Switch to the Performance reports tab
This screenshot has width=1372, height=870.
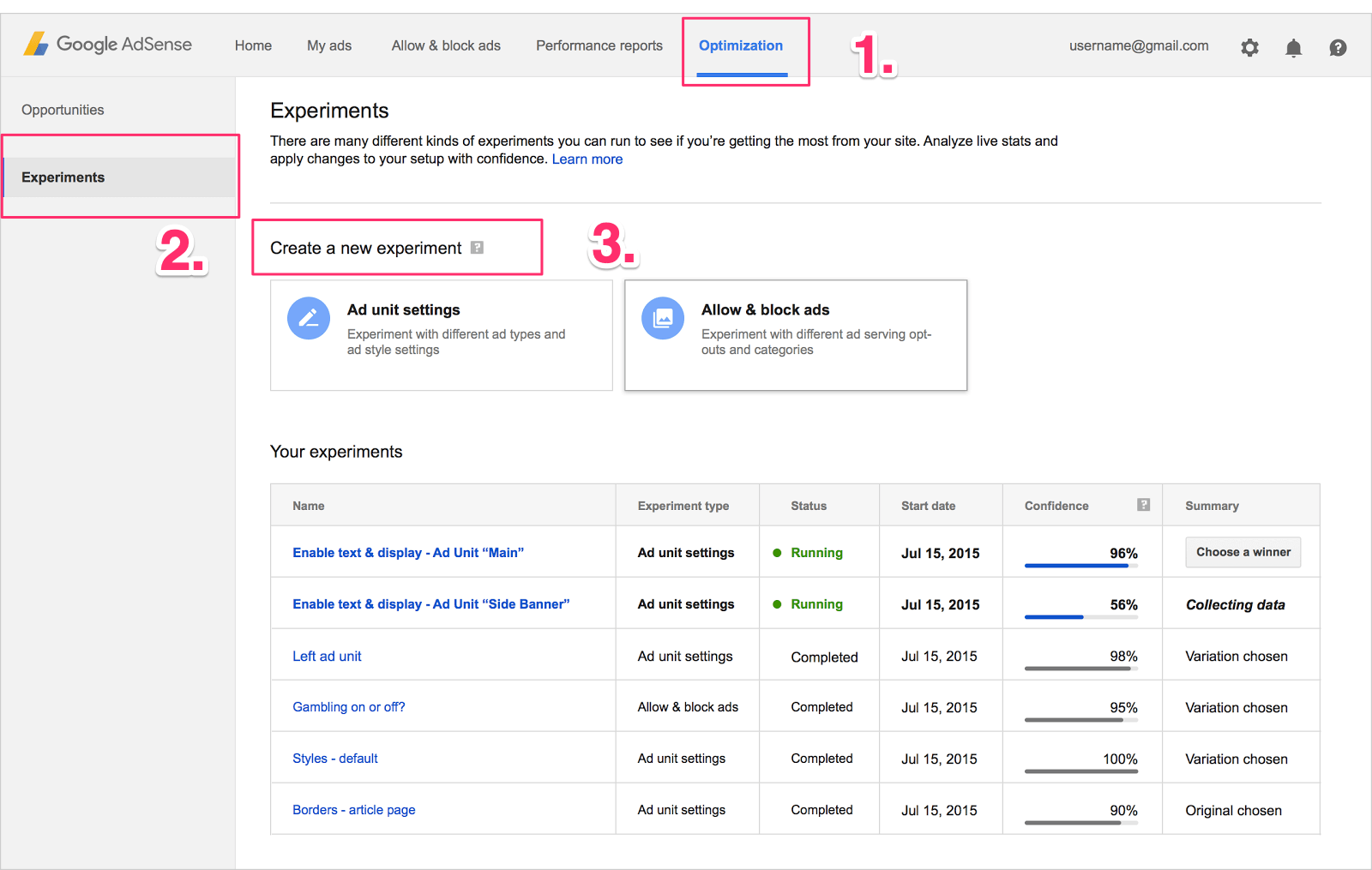click(x=599, y=45)
